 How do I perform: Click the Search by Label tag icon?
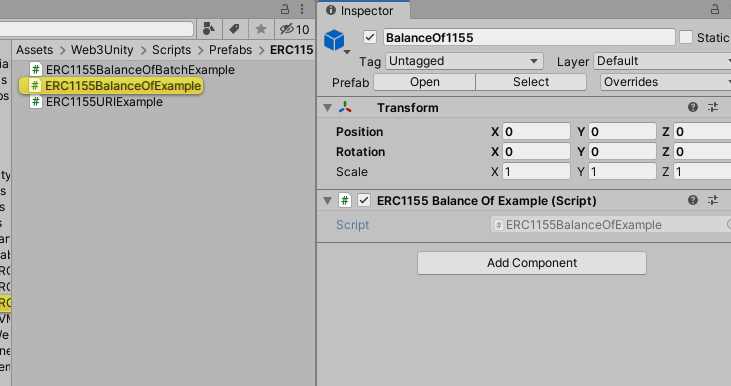point(234,29)
